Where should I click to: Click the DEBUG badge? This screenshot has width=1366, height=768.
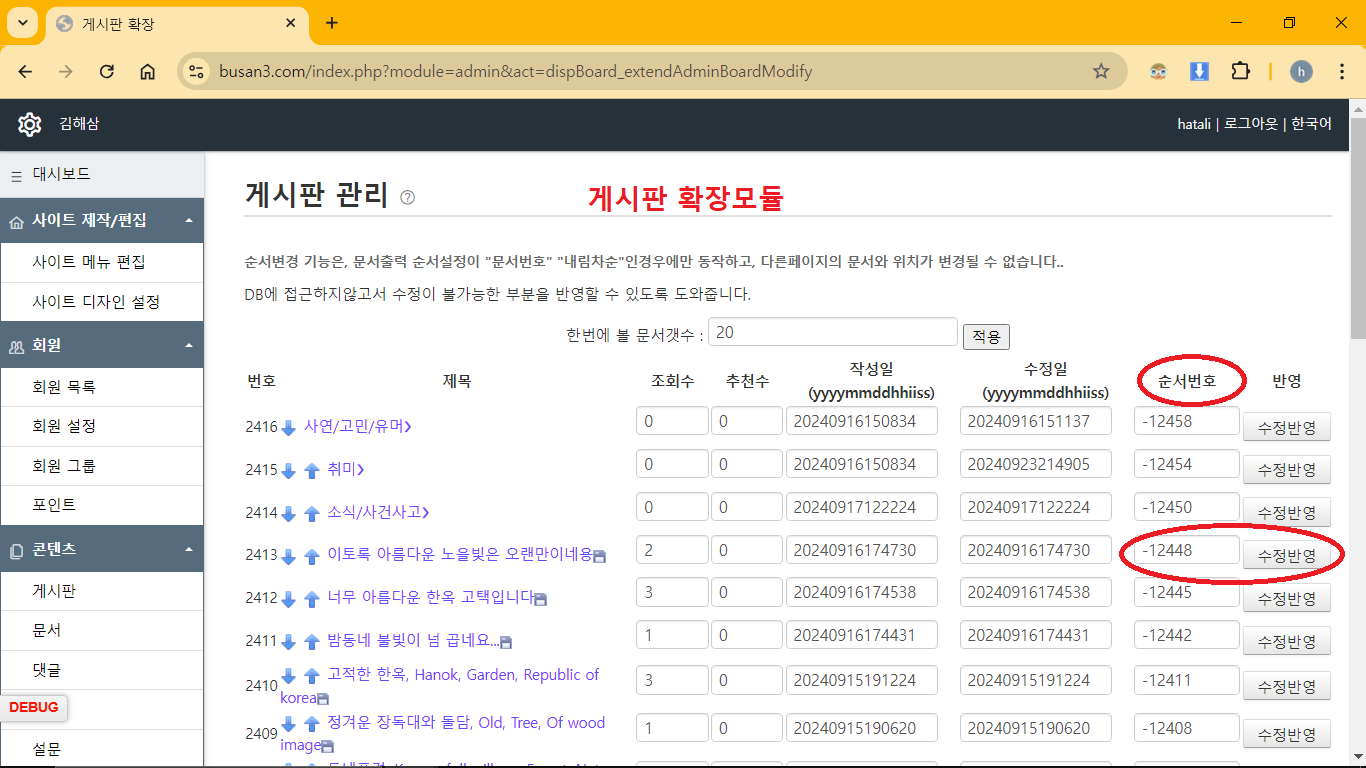pyautogui.click(x=34, y=707)
